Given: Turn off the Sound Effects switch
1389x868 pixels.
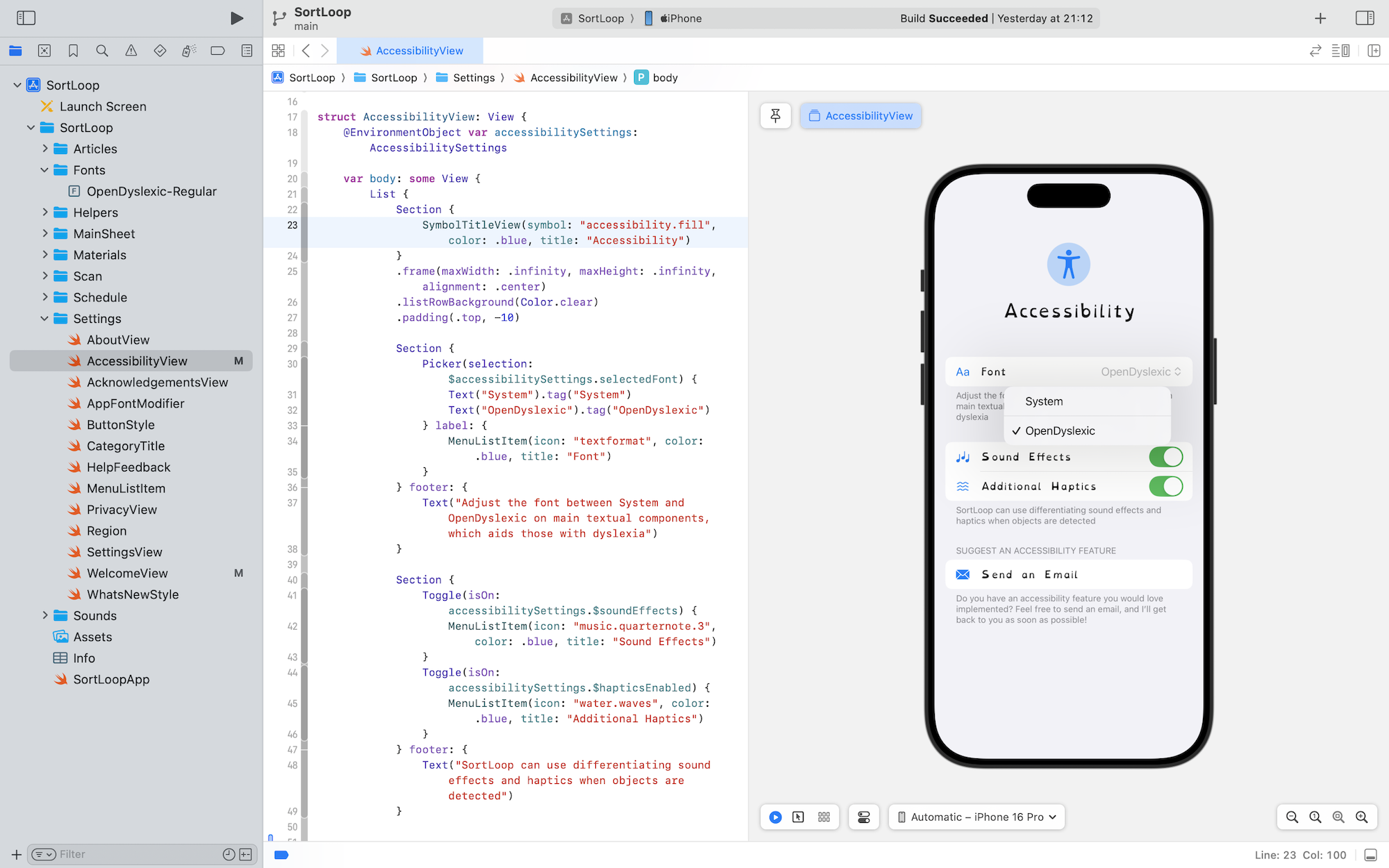Looking at the screenshot, I should pos(1165,457).
